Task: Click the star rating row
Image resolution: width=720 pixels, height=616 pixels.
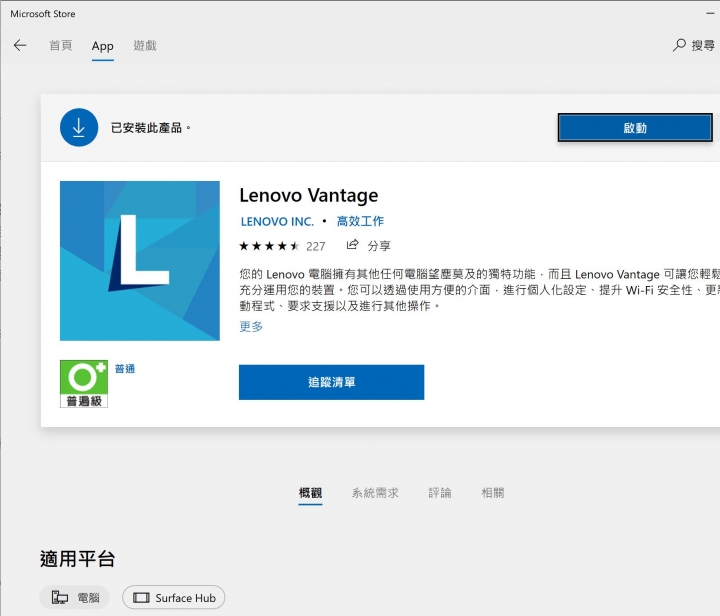Action: pyautogui.click(x=269, y=246)
